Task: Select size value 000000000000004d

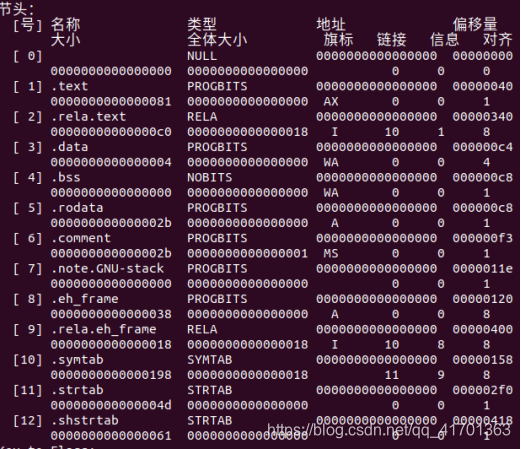Action: click(x=111, y=405)
